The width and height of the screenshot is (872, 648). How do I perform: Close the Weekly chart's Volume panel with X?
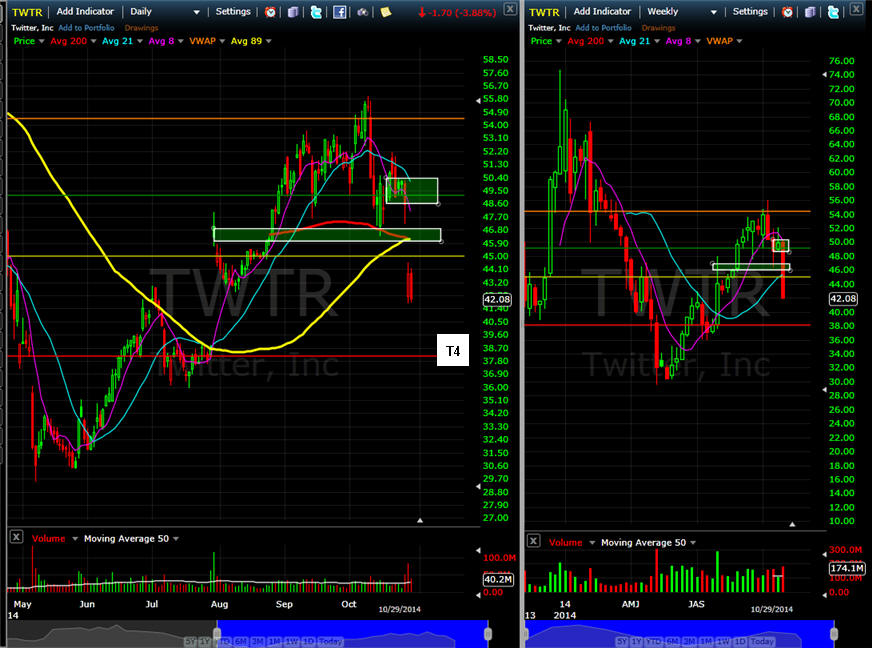pyautogui.click(x=533, y=540)
